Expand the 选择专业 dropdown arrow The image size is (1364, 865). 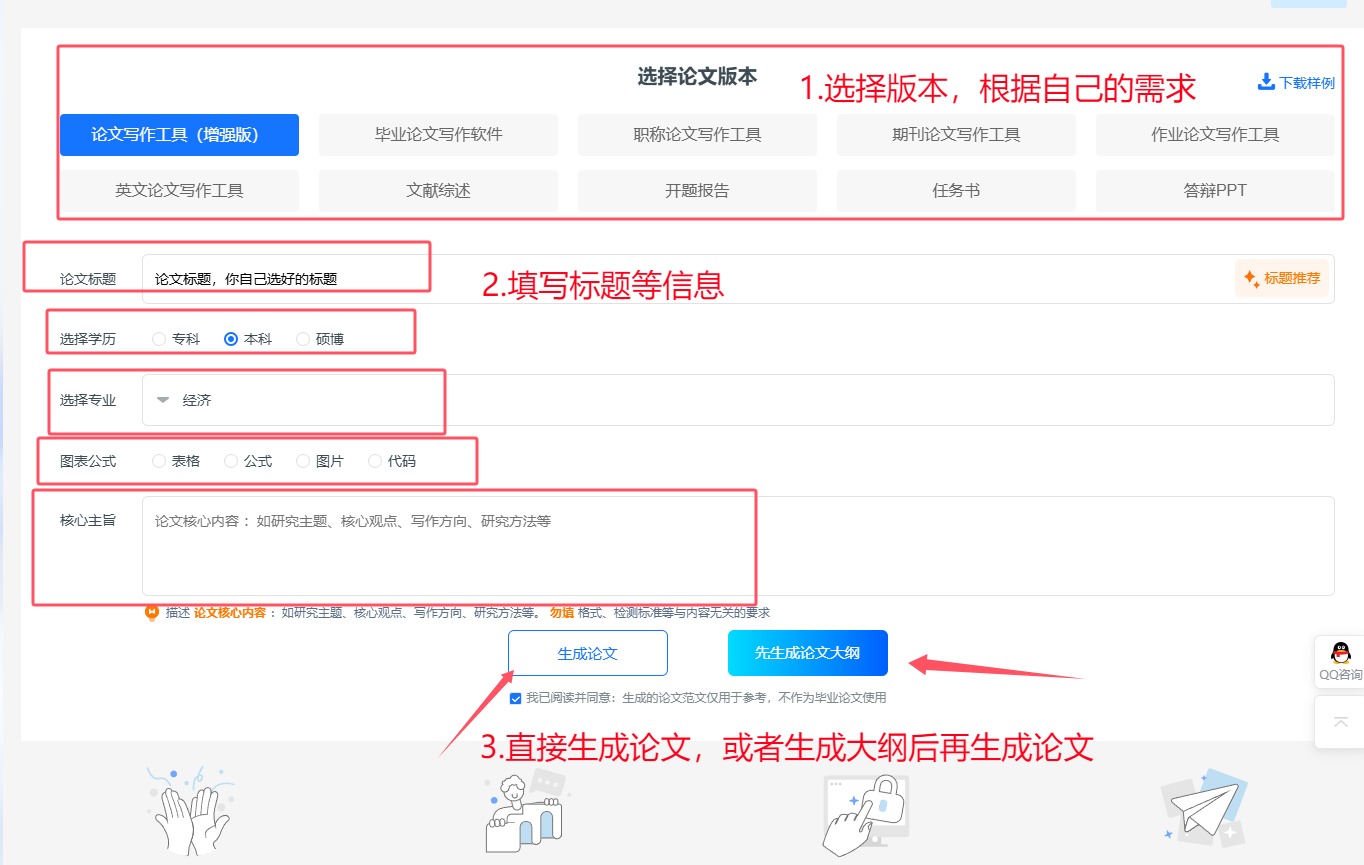[163, 400]
